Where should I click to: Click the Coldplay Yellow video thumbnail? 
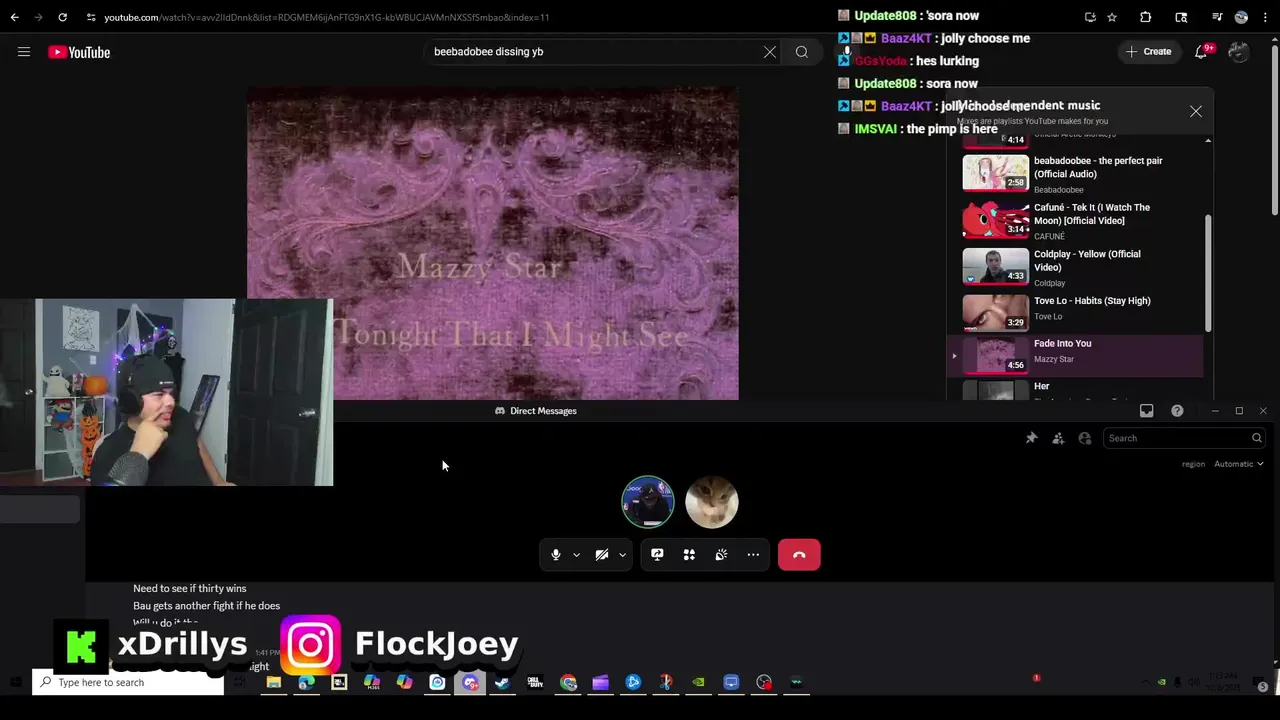click(x=995, y=266)
